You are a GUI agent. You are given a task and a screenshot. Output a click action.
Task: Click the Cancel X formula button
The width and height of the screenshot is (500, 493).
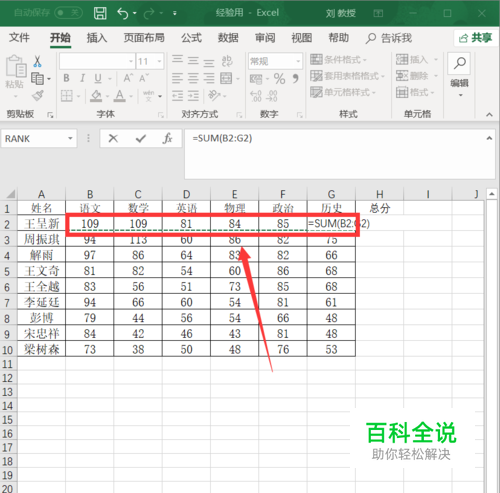113,138
